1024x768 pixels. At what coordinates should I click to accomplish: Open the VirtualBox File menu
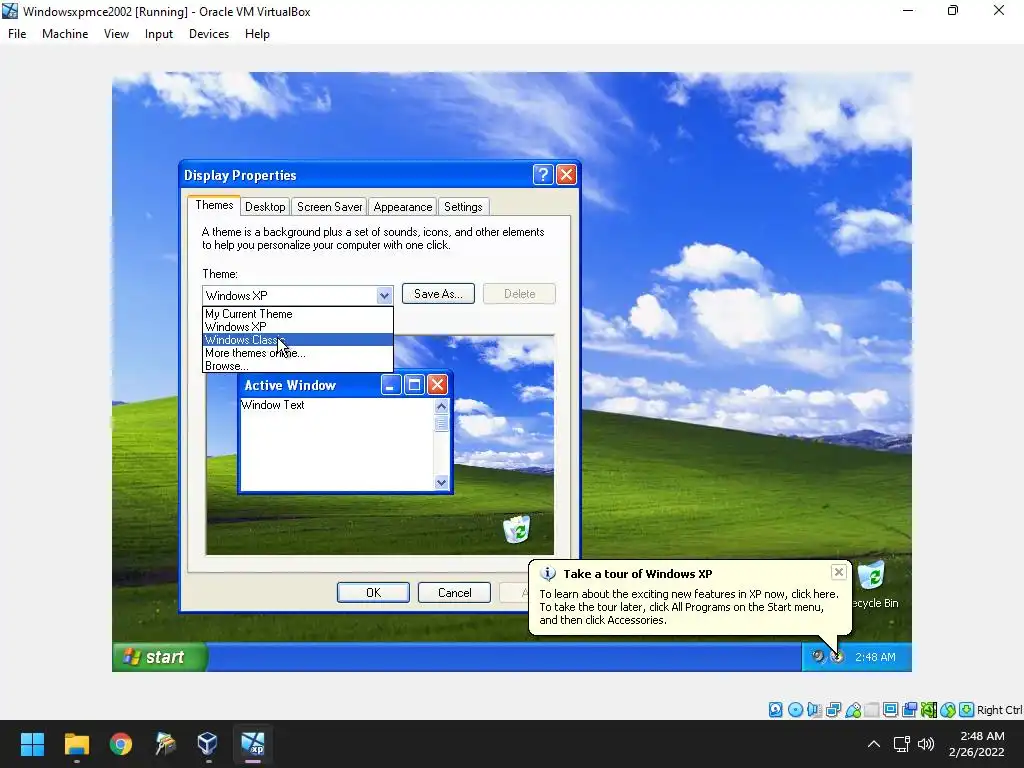click(17, 34)
